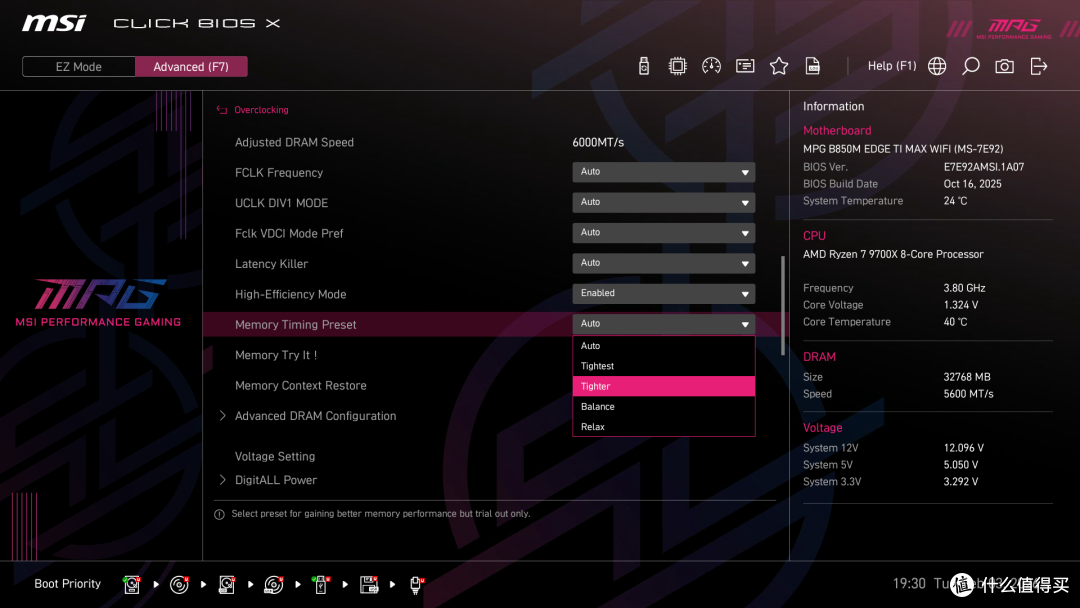Open the settings profile card icon
This screenshot has width=1080, height=608.
coord(745,66)
